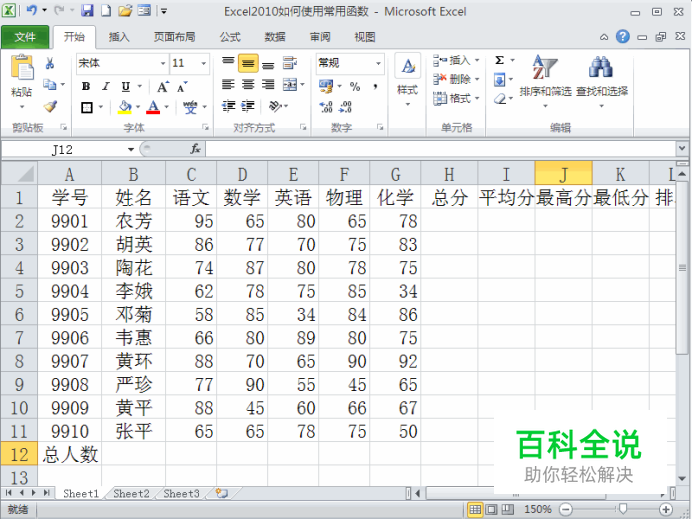Apply comma style

[375, 86]
